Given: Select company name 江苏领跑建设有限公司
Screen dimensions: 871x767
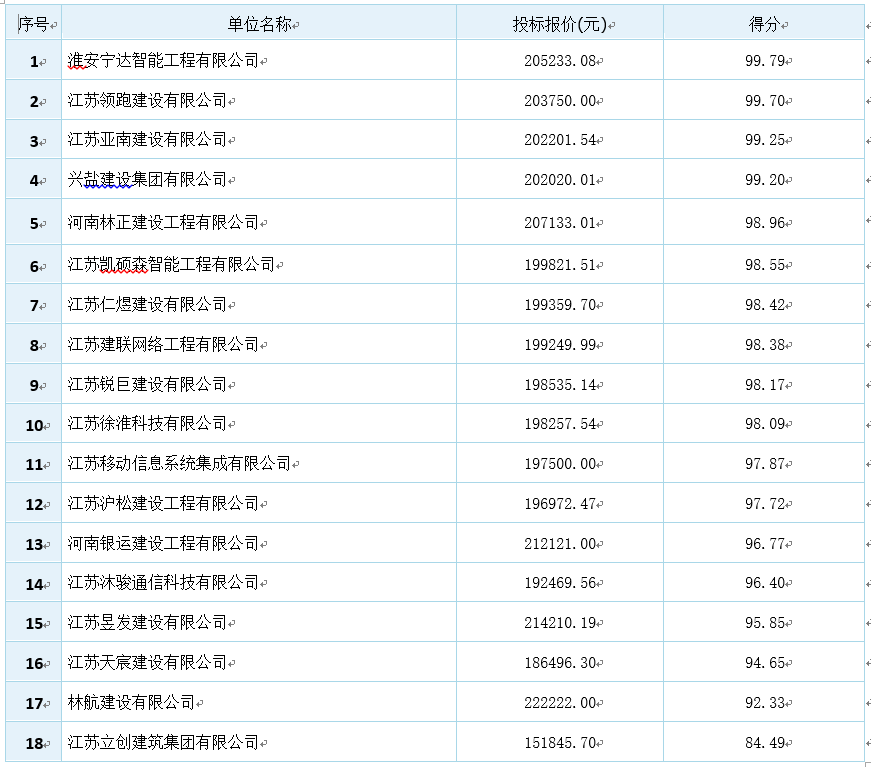Looking at the screenshot, I should pos(147,100).
